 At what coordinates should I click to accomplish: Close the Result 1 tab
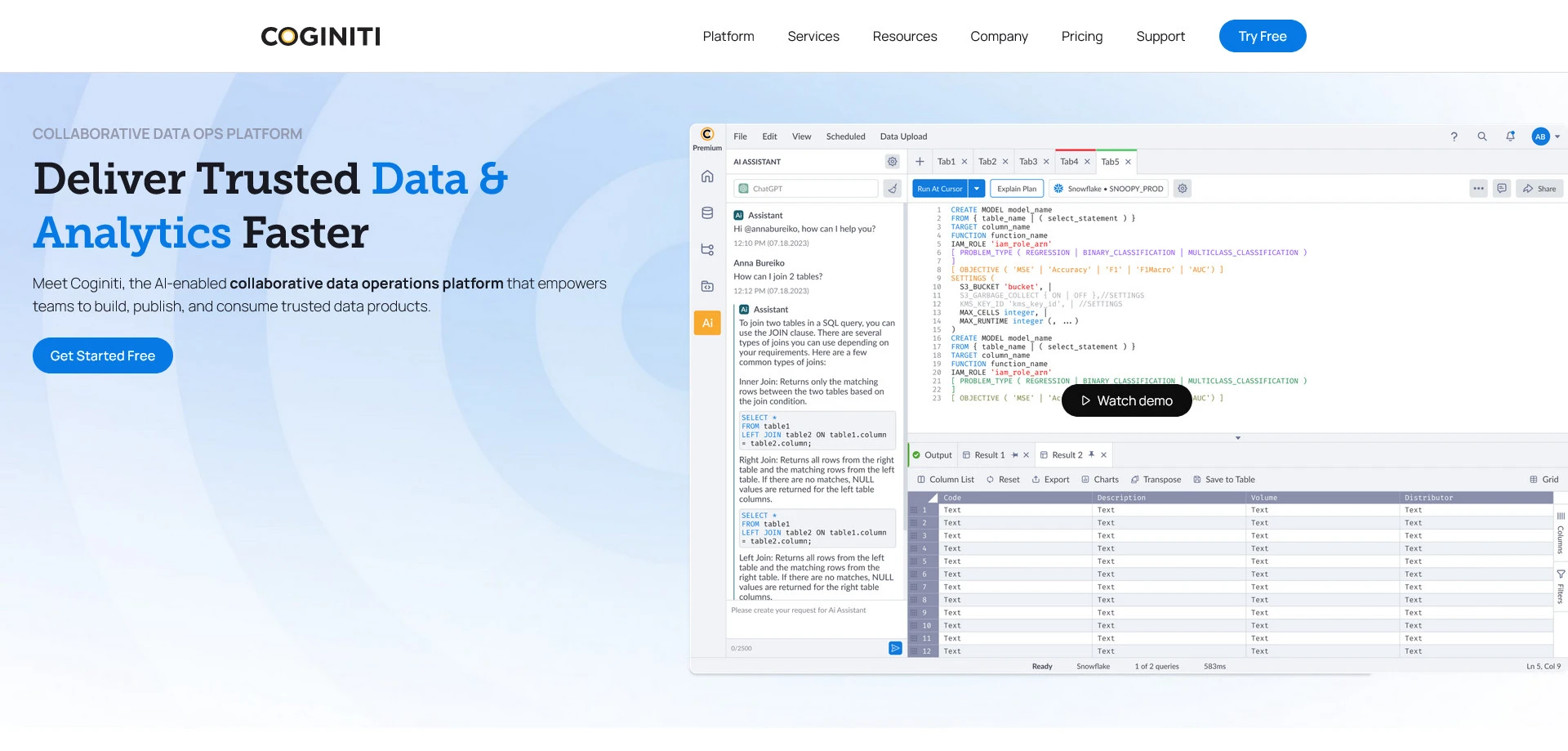(x=1027, y=455)
